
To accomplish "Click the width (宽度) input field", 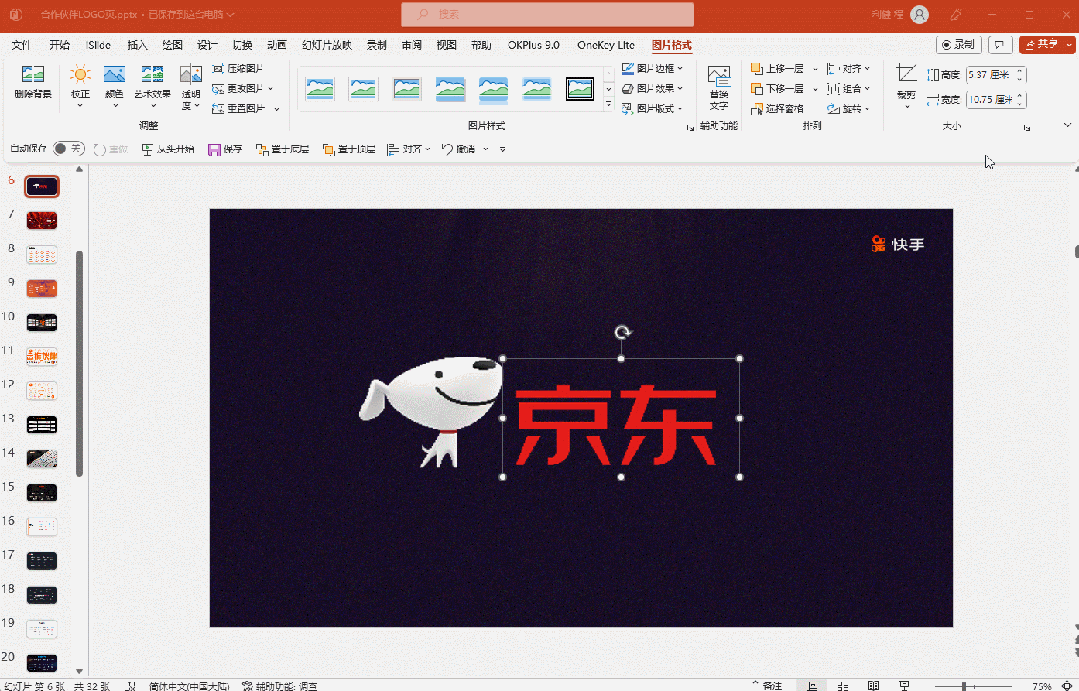I will pyautogui.click(x=990, y=100).
